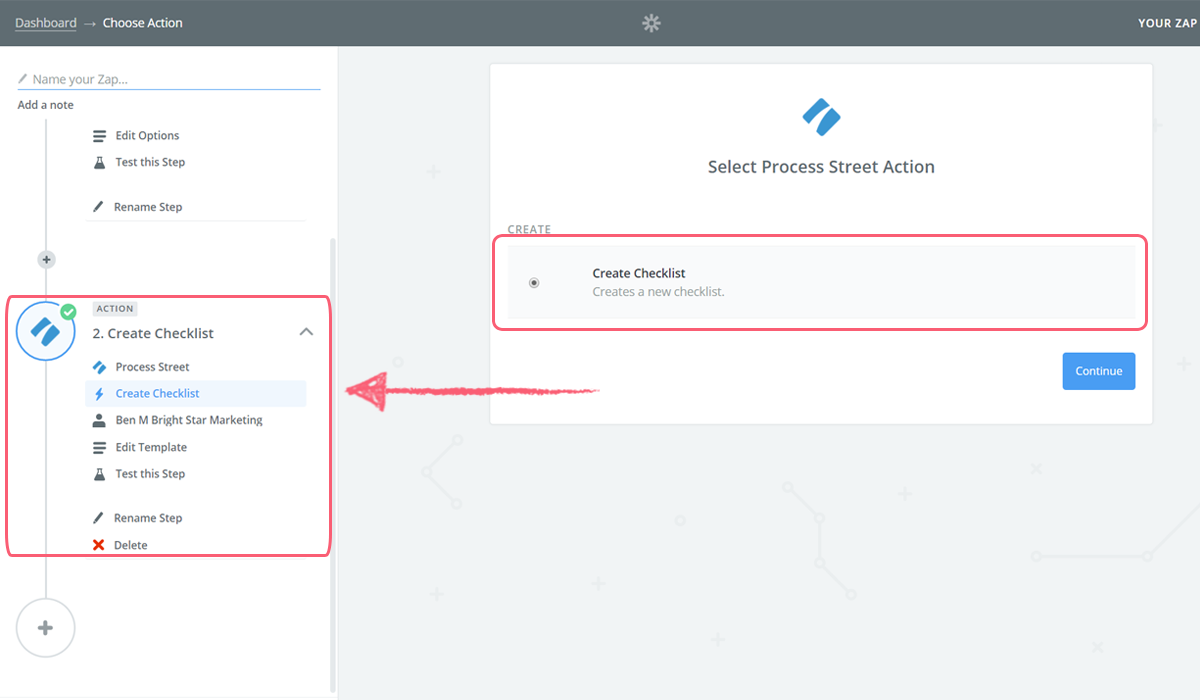This screenshot has height=700, width=1200.
Task: Click the account person icon
Action: (99, 420)
